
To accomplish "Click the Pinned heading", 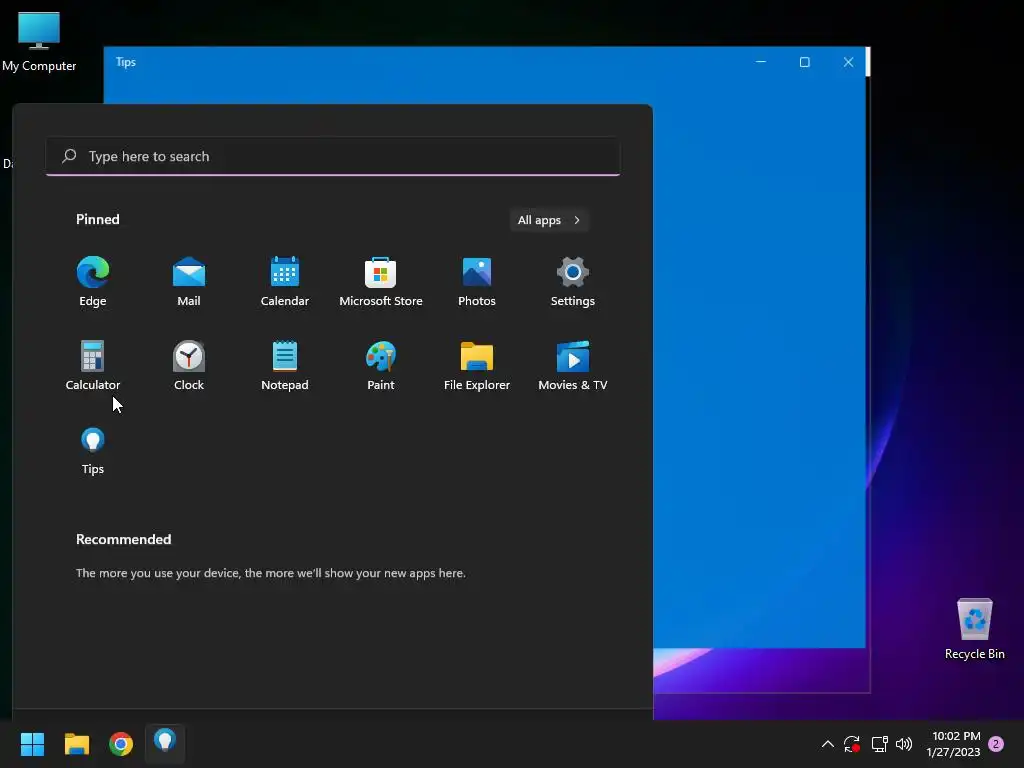I will [98, 219].
